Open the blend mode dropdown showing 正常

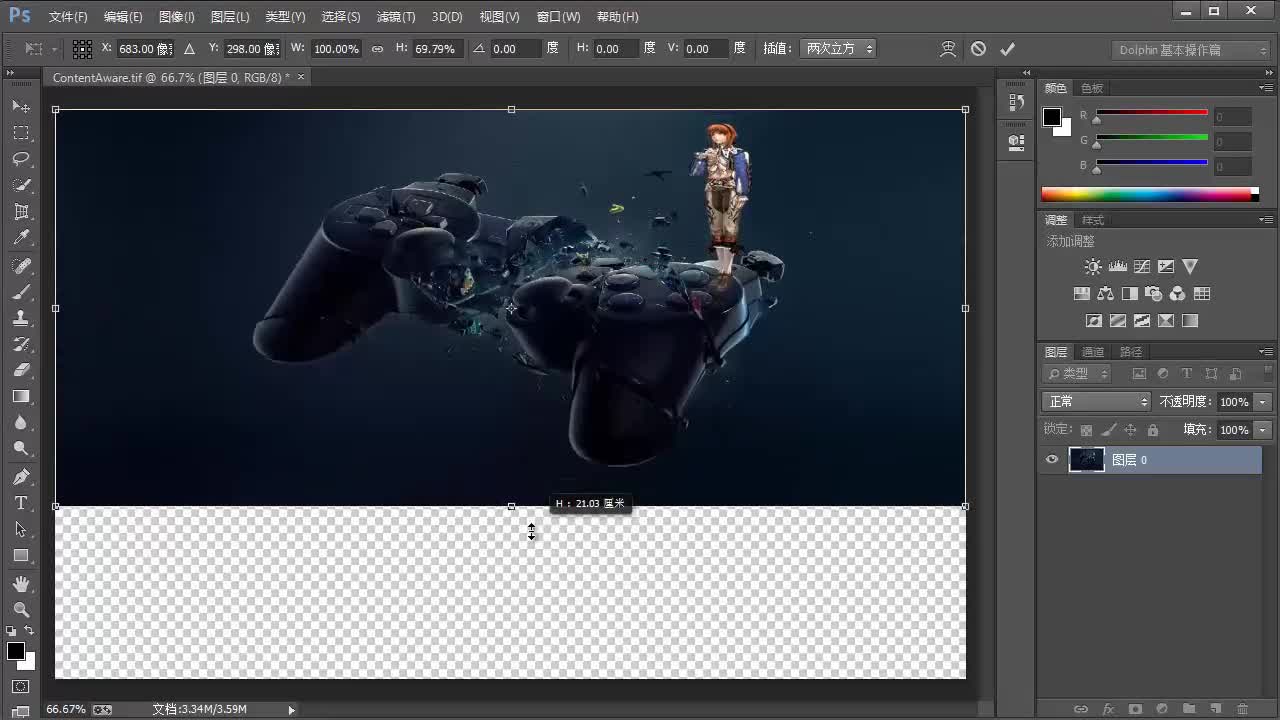pos(1096,400)
